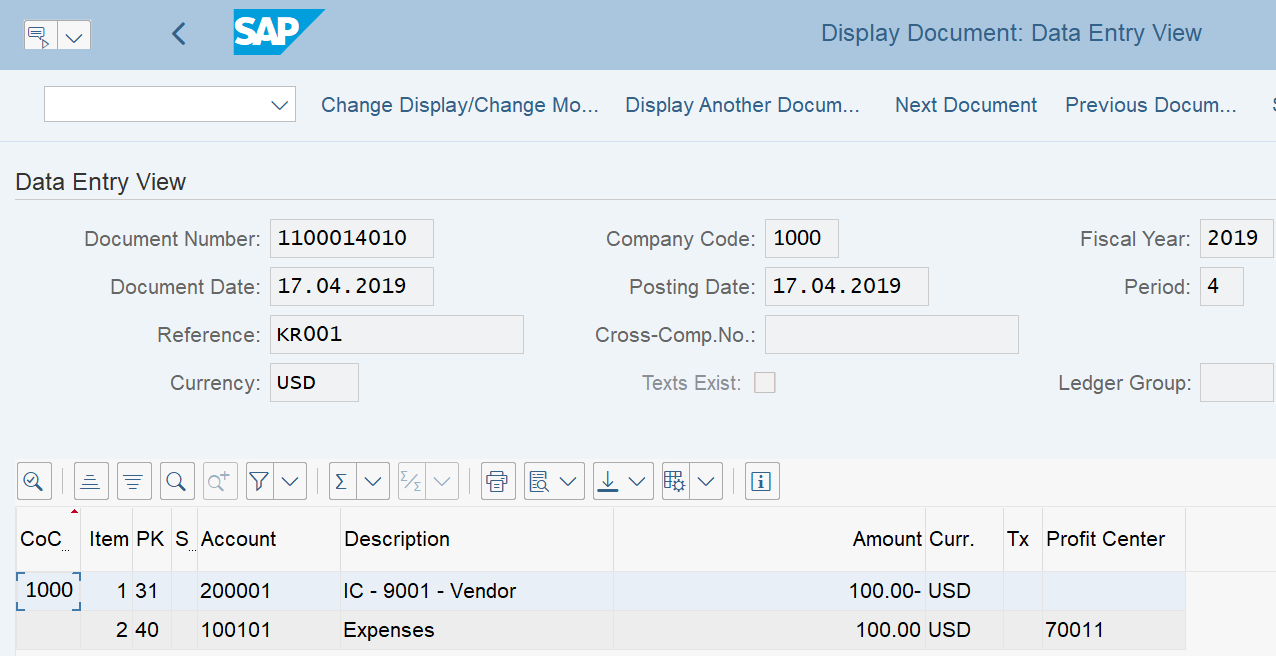1276x656 pixels.
Task: Click the information icon in table toolbar
Action: tap(762, 481)
